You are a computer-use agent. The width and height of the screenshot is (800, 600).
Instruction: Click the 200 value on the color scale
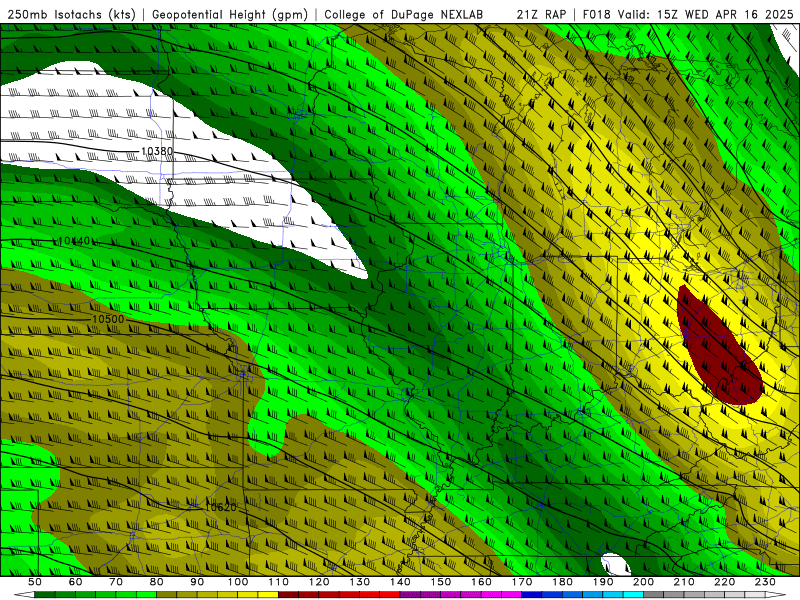tap(643, 582)
